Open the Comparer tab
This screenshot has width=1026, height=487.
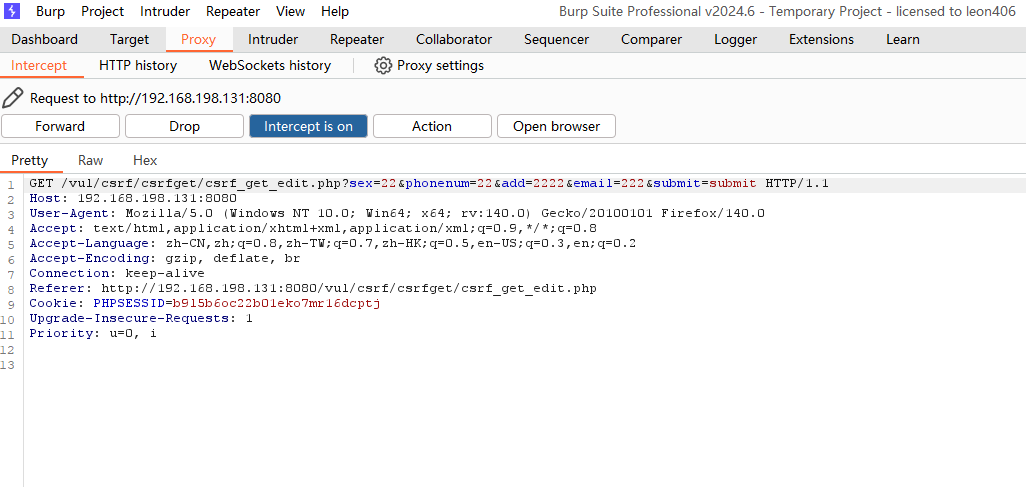pos(652,39)
